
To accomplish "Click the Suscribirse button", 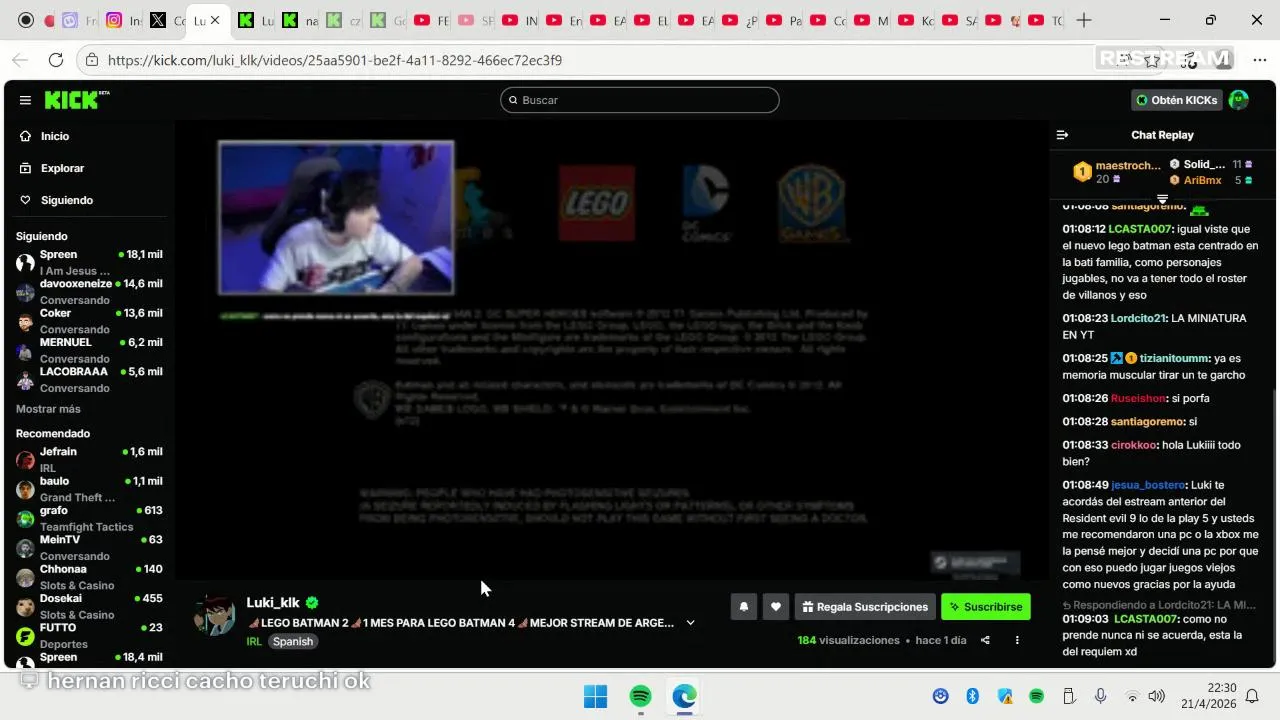I will point(985,607).
